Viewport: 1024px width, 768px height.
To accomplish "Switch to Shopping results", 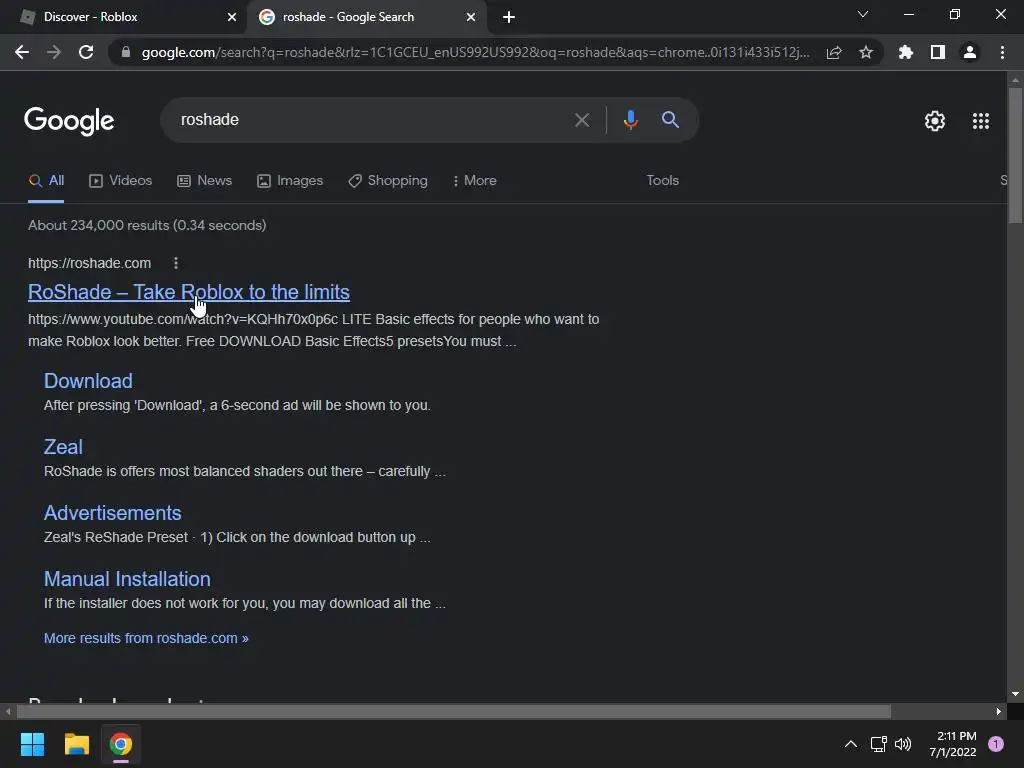I will pos(388,181).
